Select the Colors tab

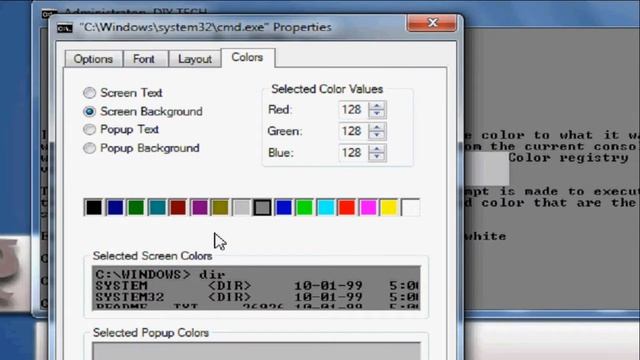(x=247, y=58)
